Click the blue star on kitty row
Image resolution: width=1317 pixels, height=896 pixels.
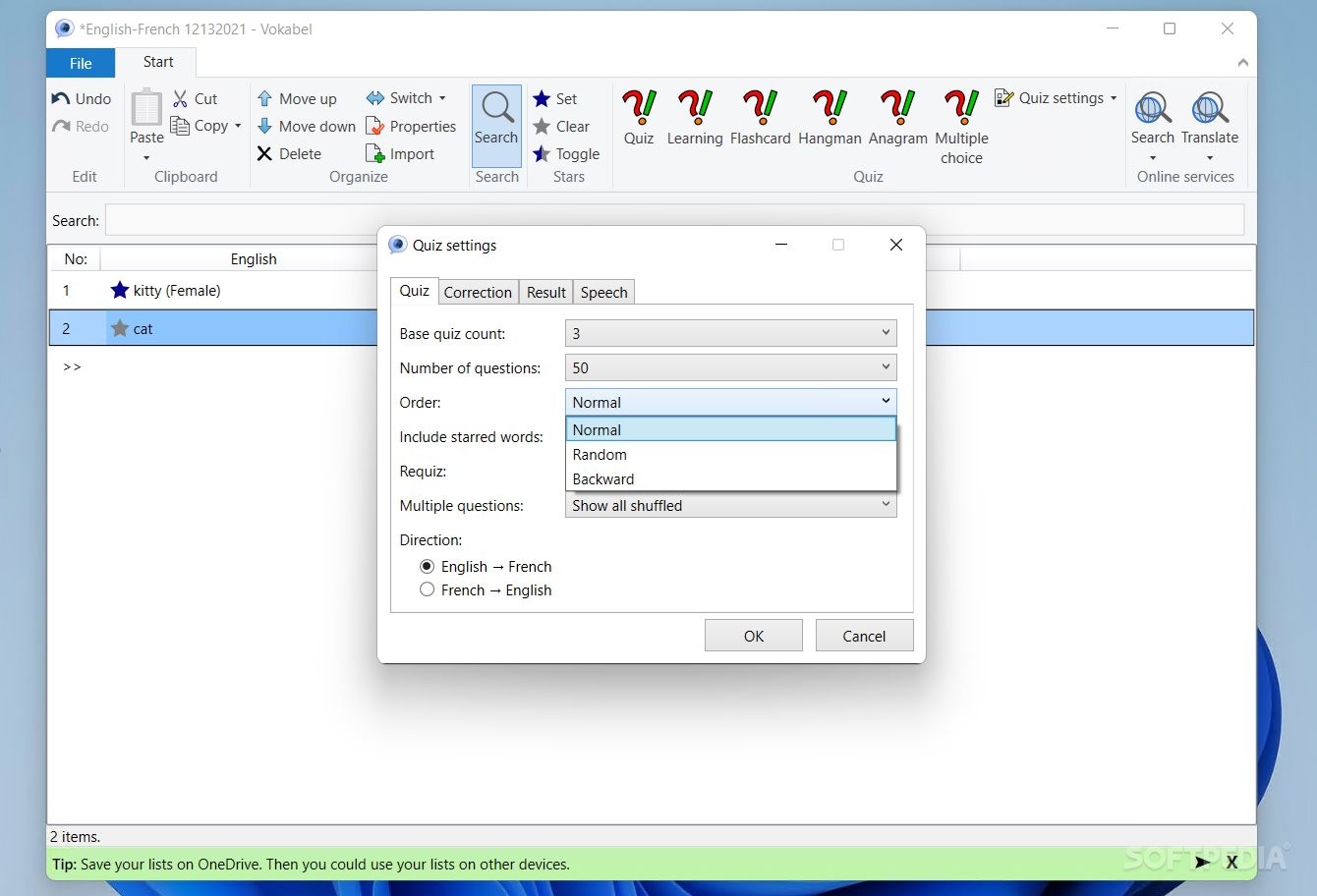point(120,290)
